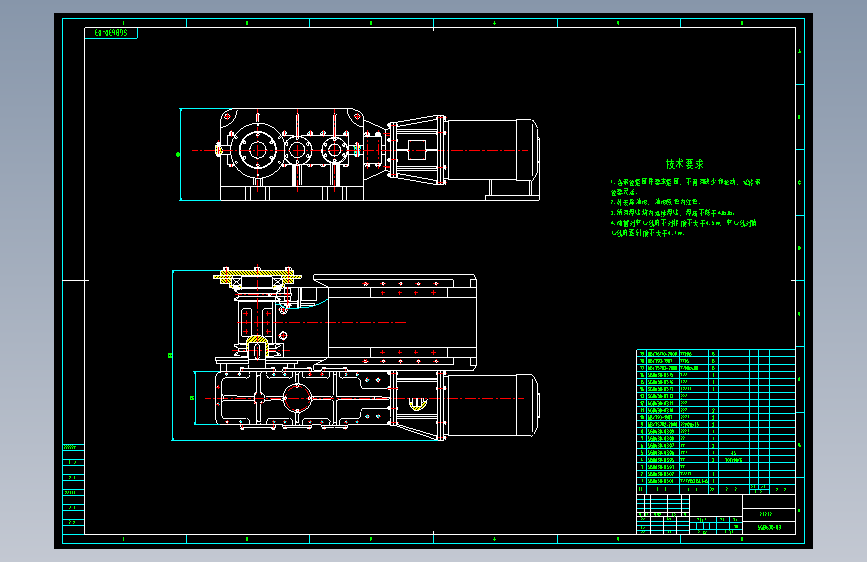The width and height of the screenshot is (867, 562).
Task: Click the yellow inspection window on the lower bell housing
Action: 418,404
